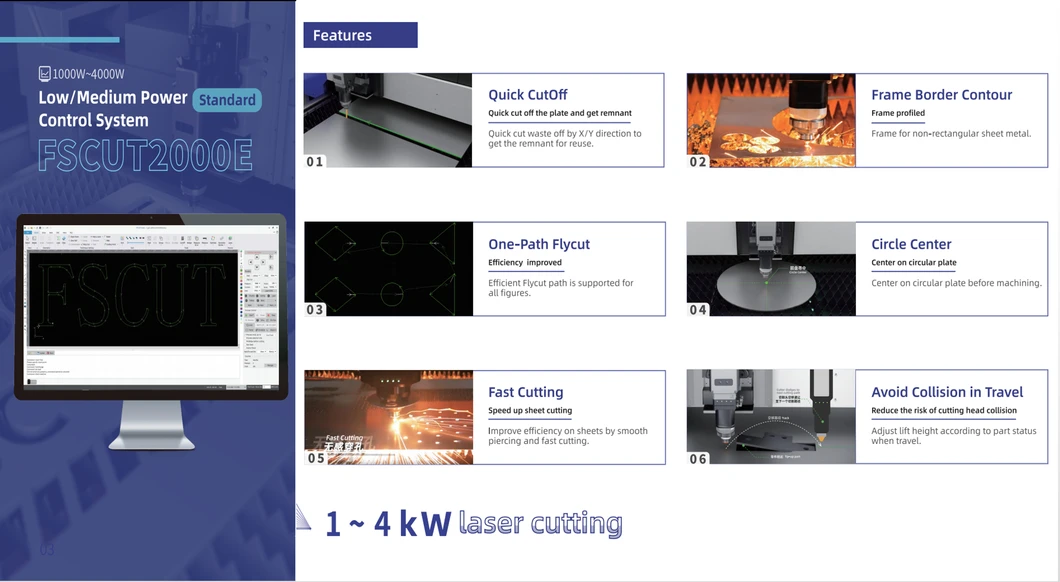
Task: Click the chart icon beside 1000W~4000W
Action: (45, 73)
